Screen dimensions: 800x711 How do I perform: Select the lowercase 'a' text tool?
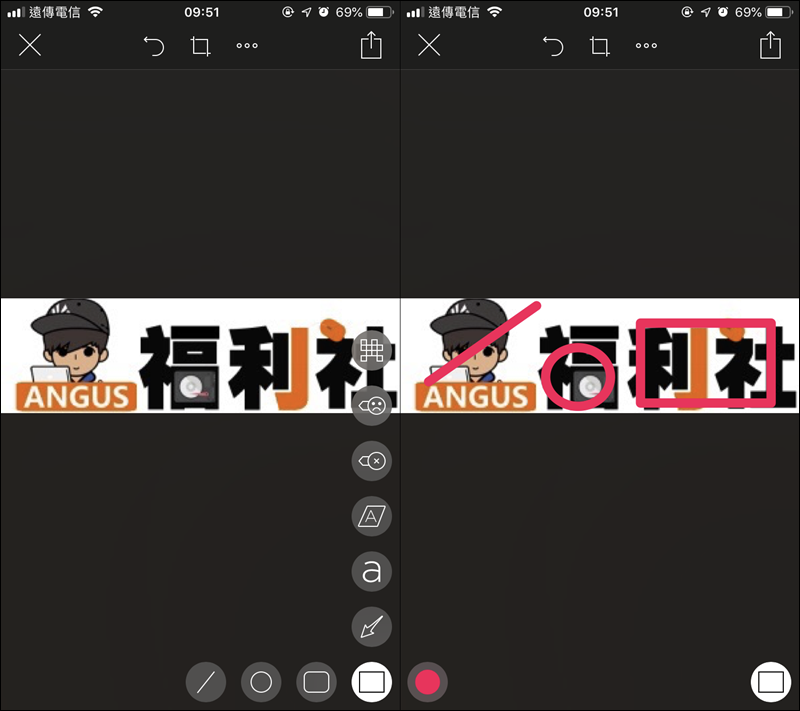click(x=372, y=572)
